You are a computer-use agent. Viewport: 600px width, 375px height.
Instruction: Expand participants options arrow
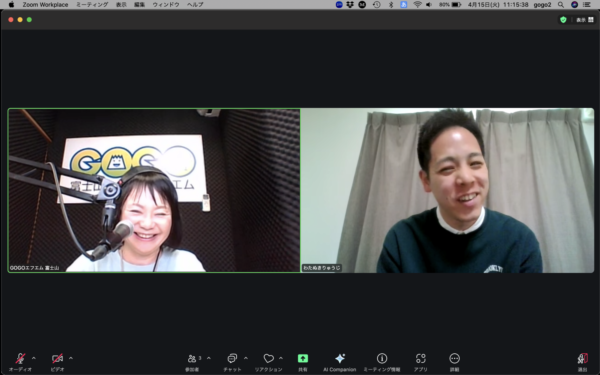tap(209, 359)
